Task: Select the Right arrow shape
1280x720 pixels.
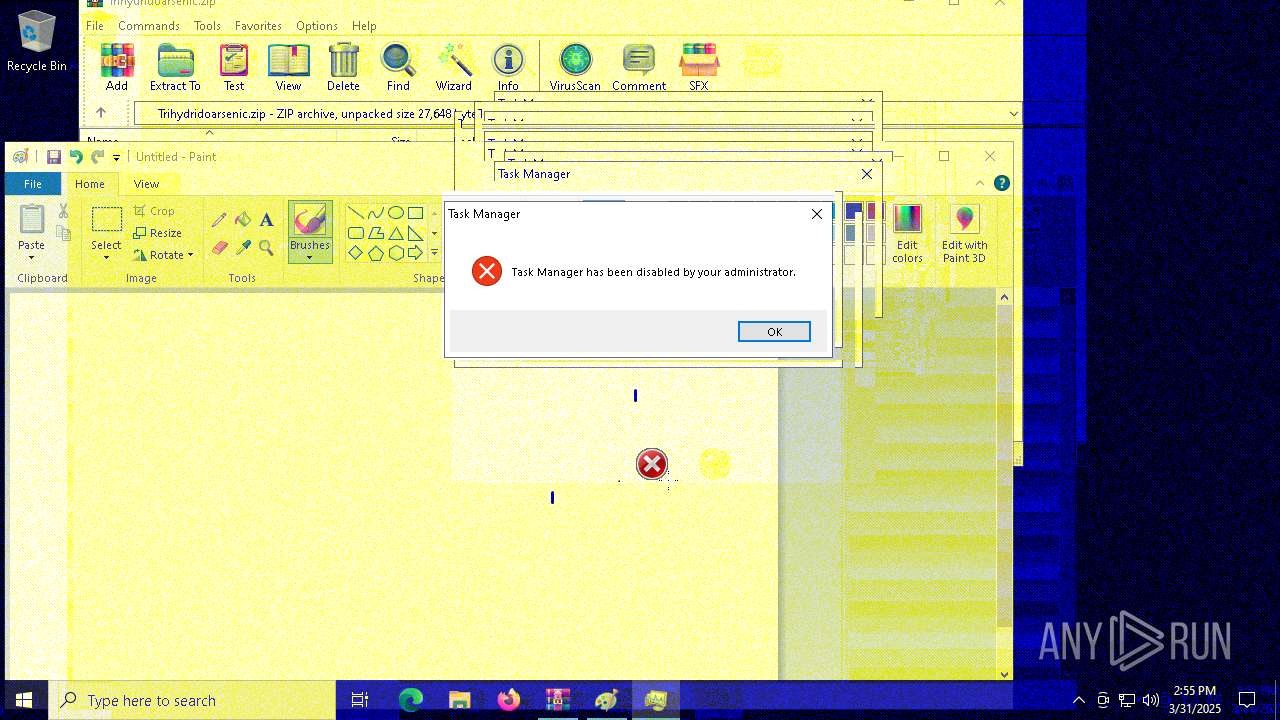Action: [x=415, y=253]
